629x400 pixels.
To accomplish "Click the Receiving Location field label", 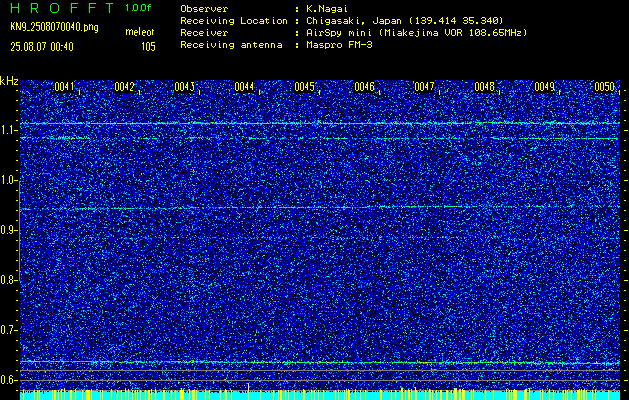I will [234, 21].
